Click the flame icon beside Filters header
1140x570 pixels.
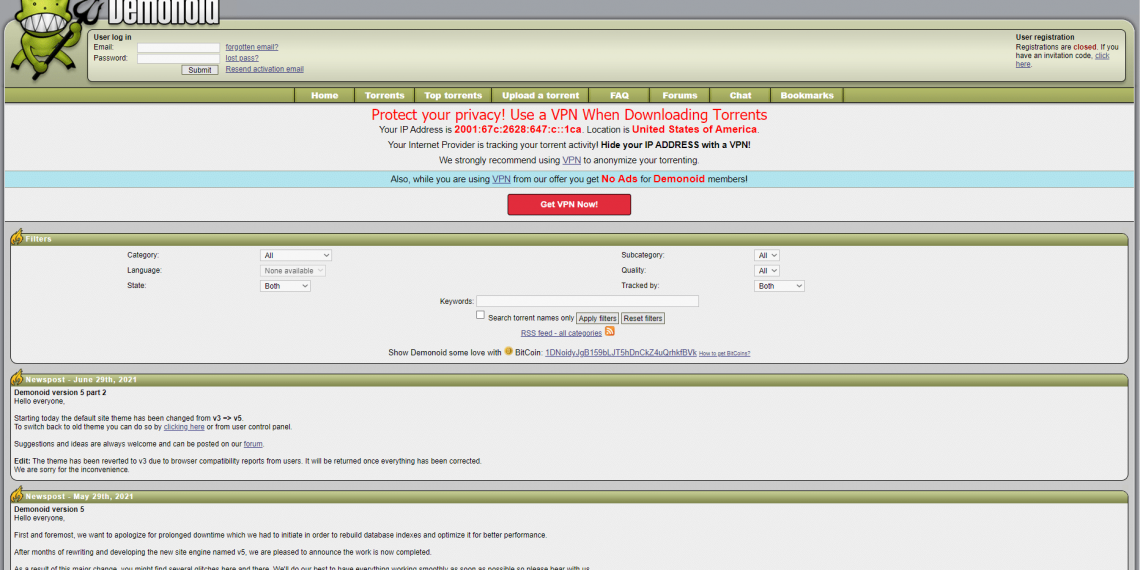pyautogui.click(x=17, y=238)
